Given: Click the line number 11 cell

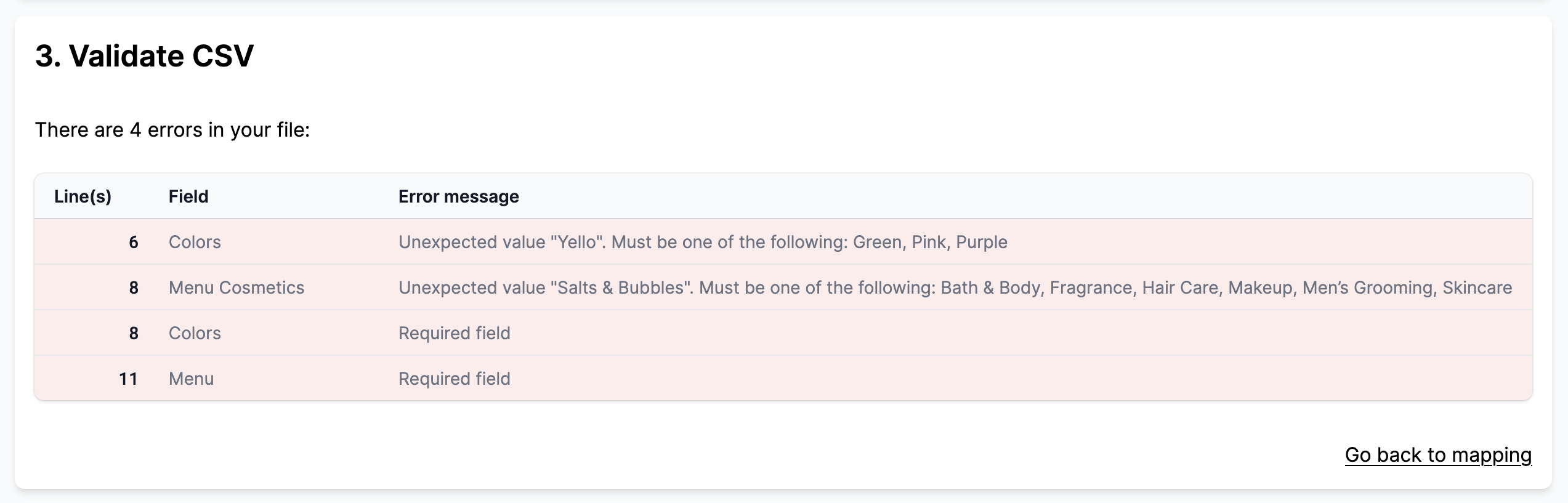Looking at the screenshot, I should tap(127, 378).
